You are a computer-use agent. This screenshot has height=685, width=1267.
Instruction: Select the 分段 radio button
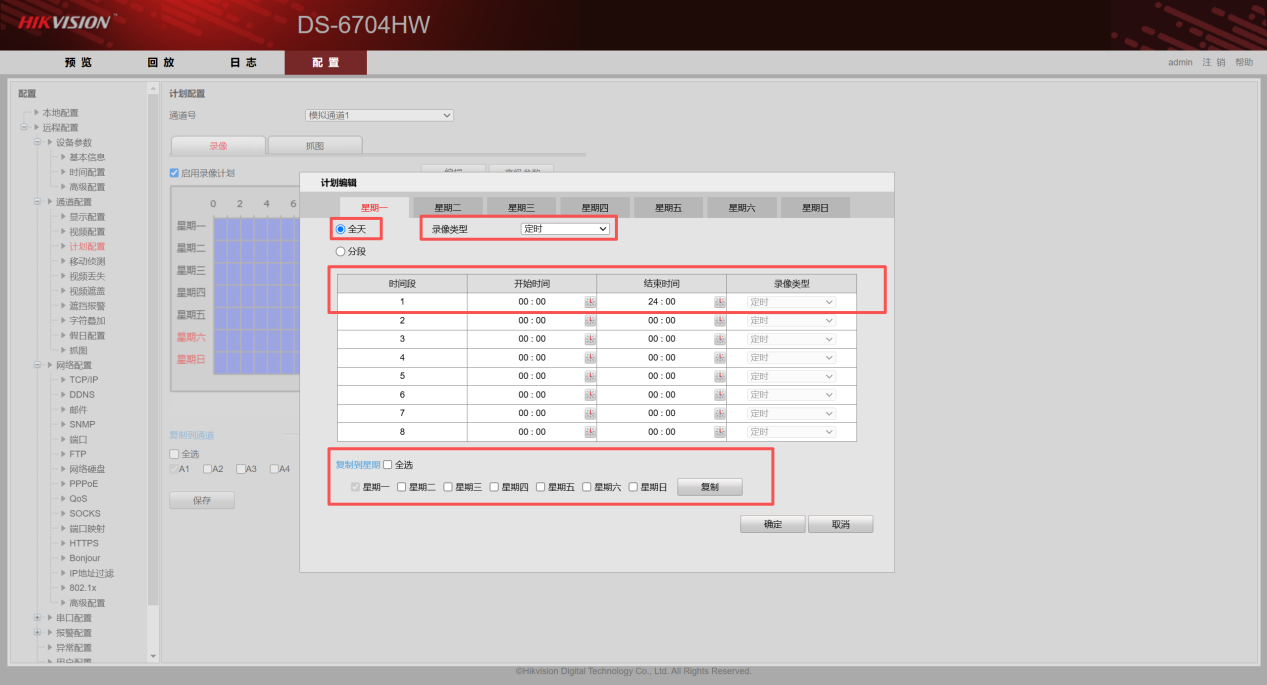(341, 252)
